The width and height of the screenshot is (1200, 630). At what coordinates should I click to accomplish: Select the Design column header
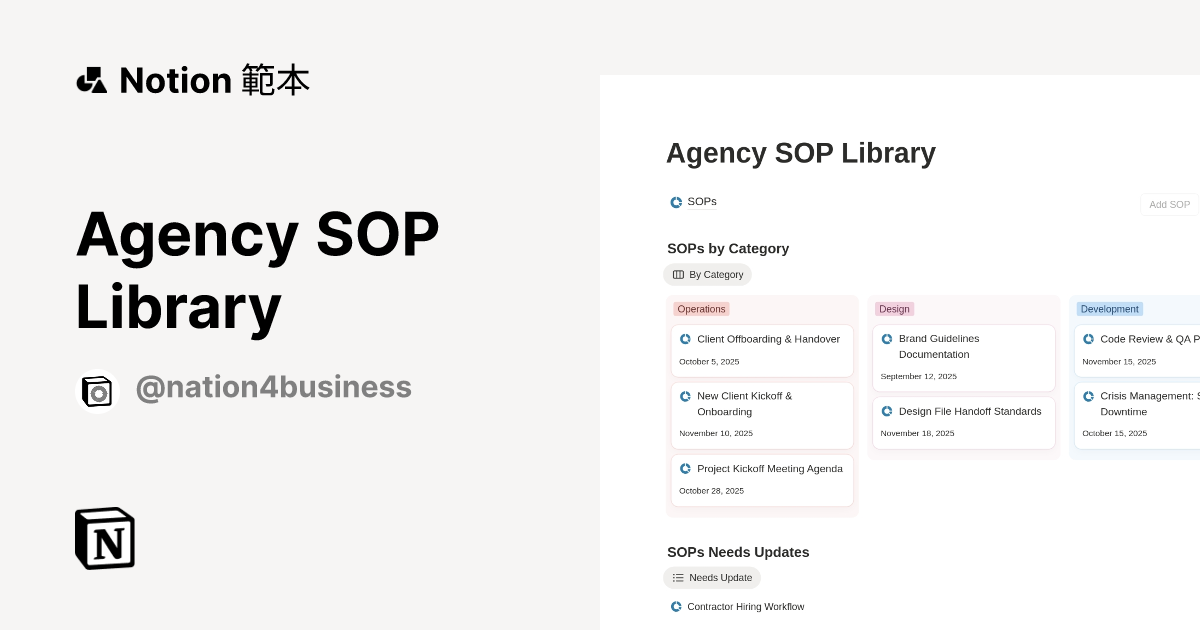tap(894, 309)
